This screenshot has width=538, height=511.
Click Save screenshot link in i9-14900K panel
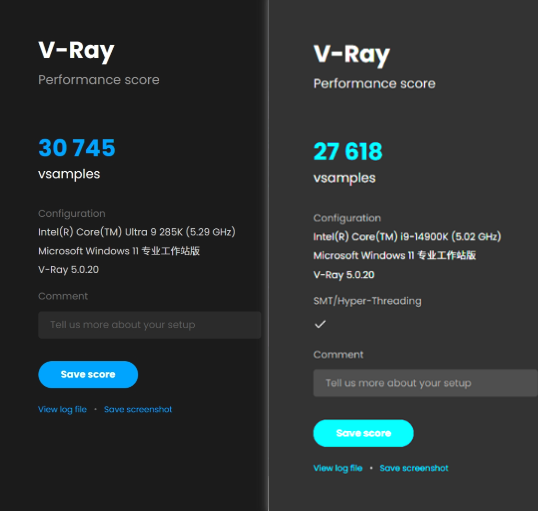click(414, 468)
